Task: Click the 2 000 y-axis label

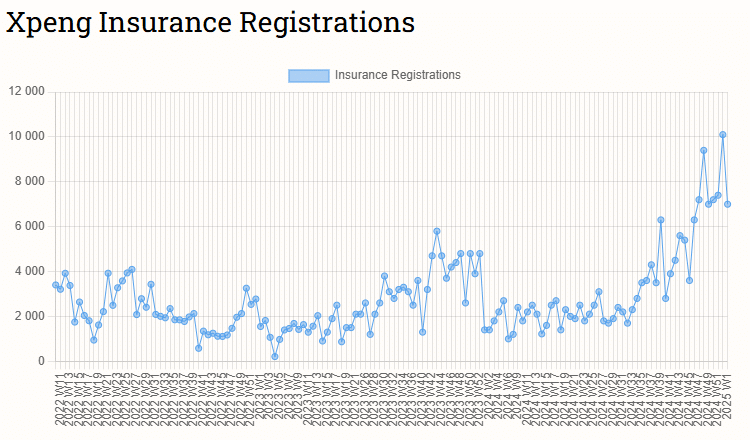Action: click(x=29, y=316)
